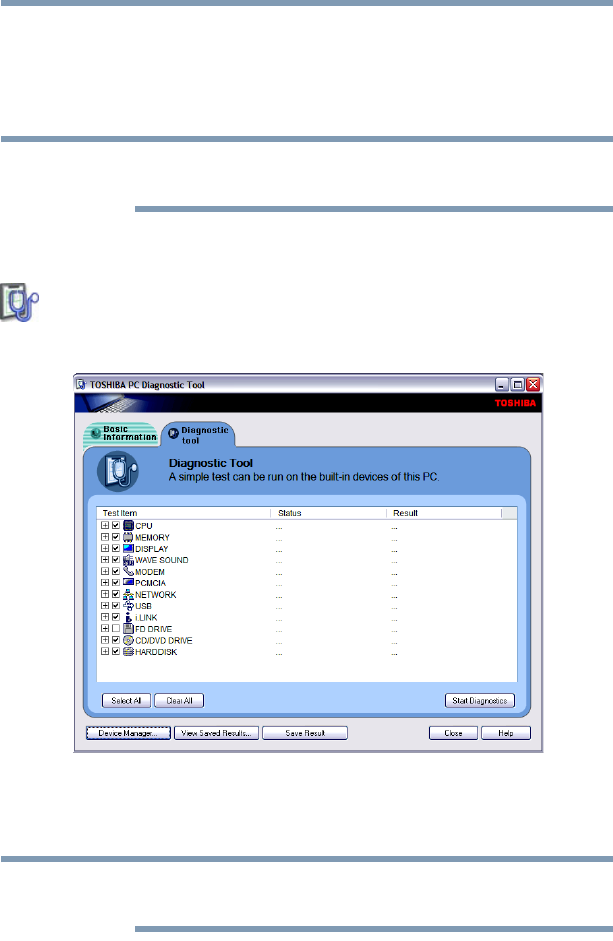Select the HARDDISK label text
The image size is (613, 941).
tap(156, 652)
